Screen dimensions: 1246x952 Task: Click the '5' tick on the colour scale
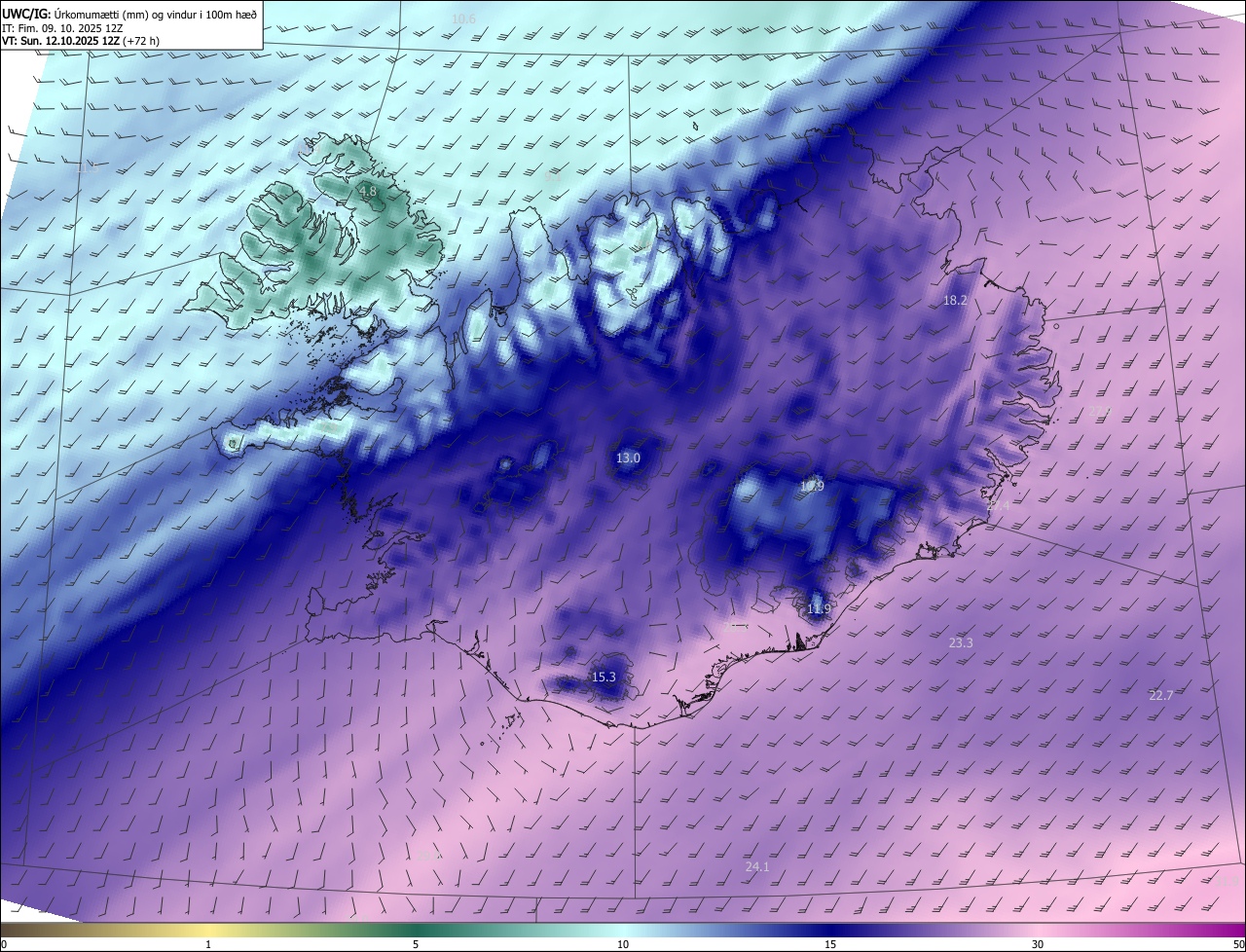pyautogui.click(x=416, y=944)
